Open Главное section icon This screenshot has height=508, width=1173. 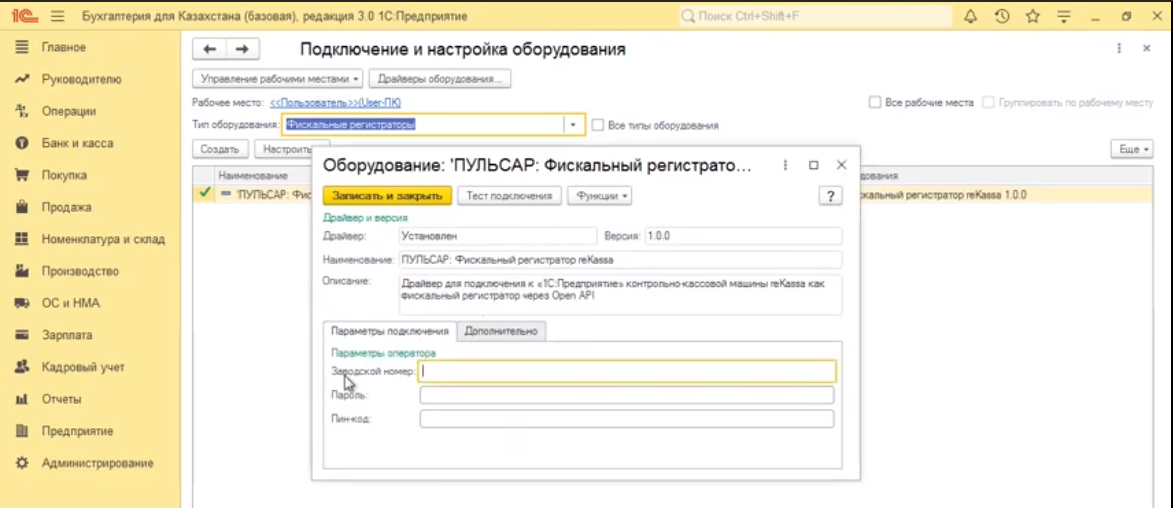click(22, 47)
